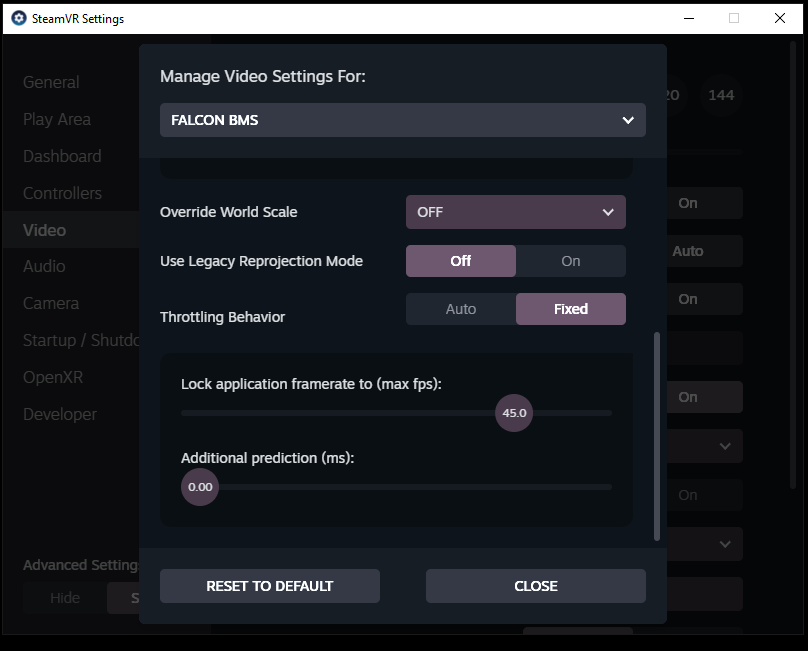The image size is (808, 651).
Task: Open the Play Area settings tab
Action: 57,119
